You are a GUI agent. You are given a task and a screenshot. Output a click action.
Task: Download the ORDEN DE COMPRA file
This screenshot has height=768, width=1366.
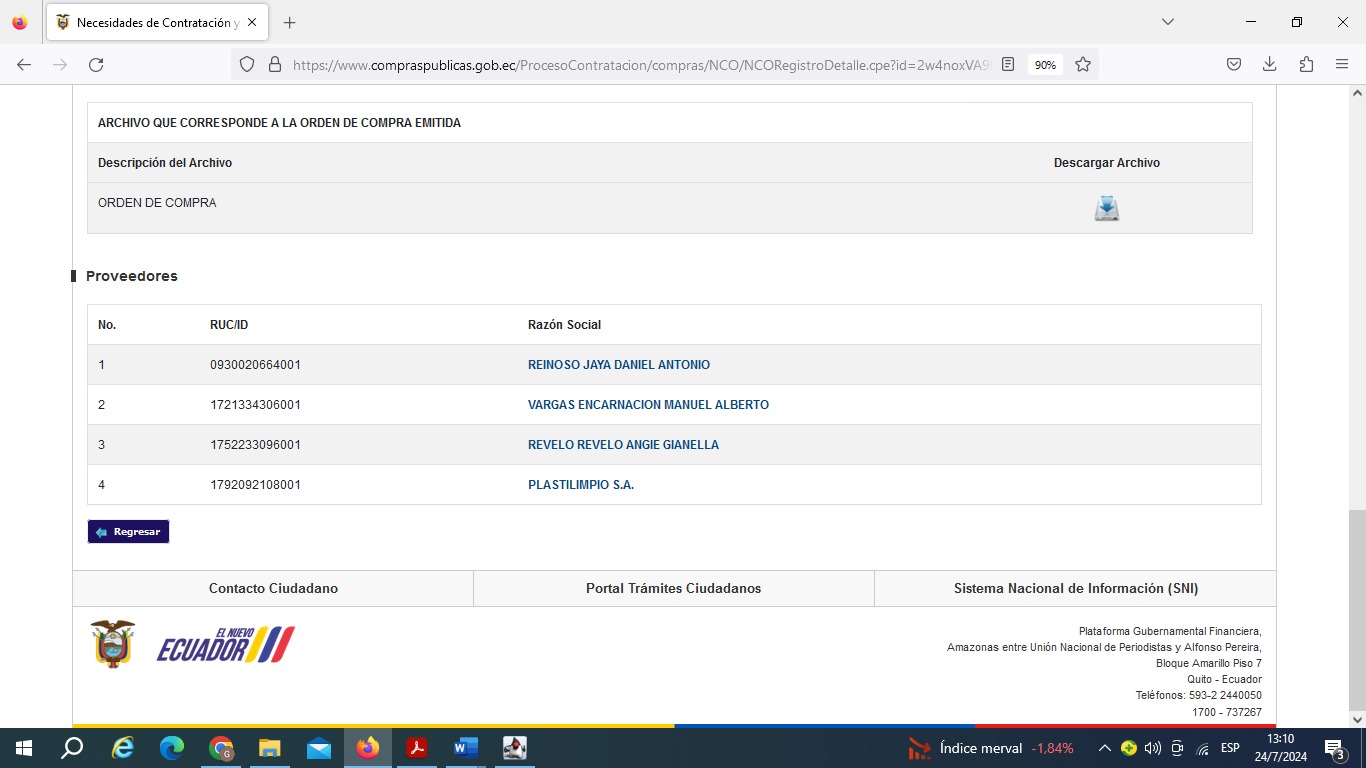[1106, 208]
